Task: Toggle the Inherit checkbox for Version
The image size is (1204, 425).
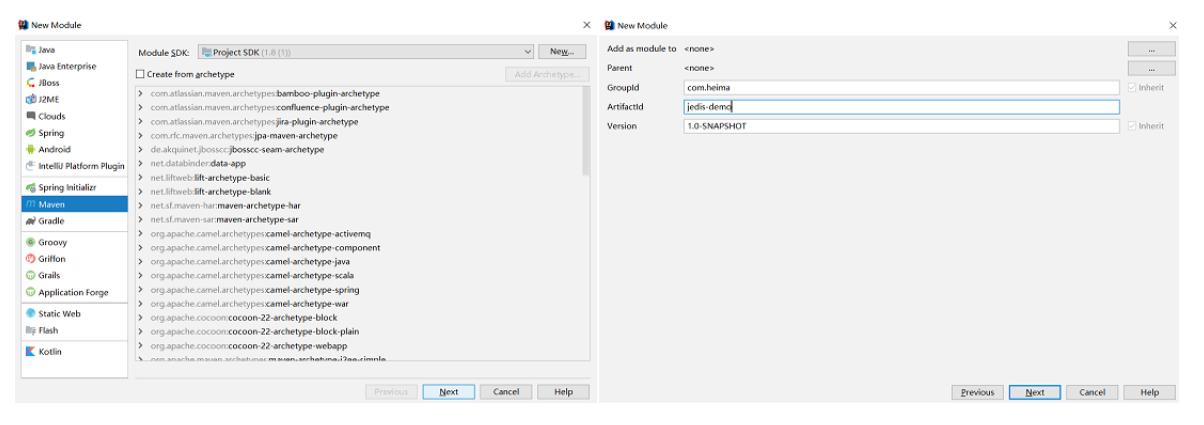Action: click(x=1131, y=126)
